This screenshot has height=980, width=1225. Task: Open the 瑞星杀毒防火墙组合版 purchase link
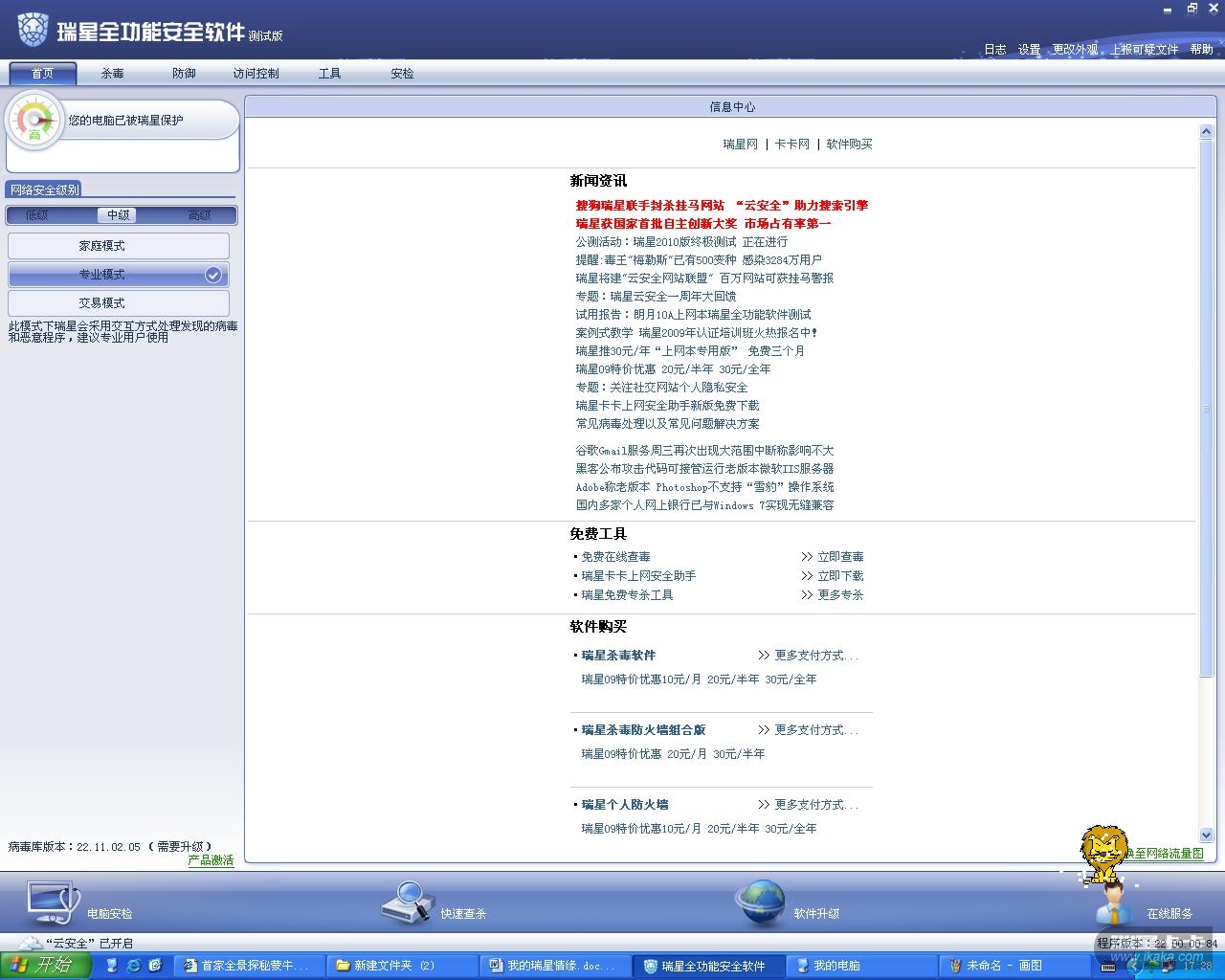643,730
